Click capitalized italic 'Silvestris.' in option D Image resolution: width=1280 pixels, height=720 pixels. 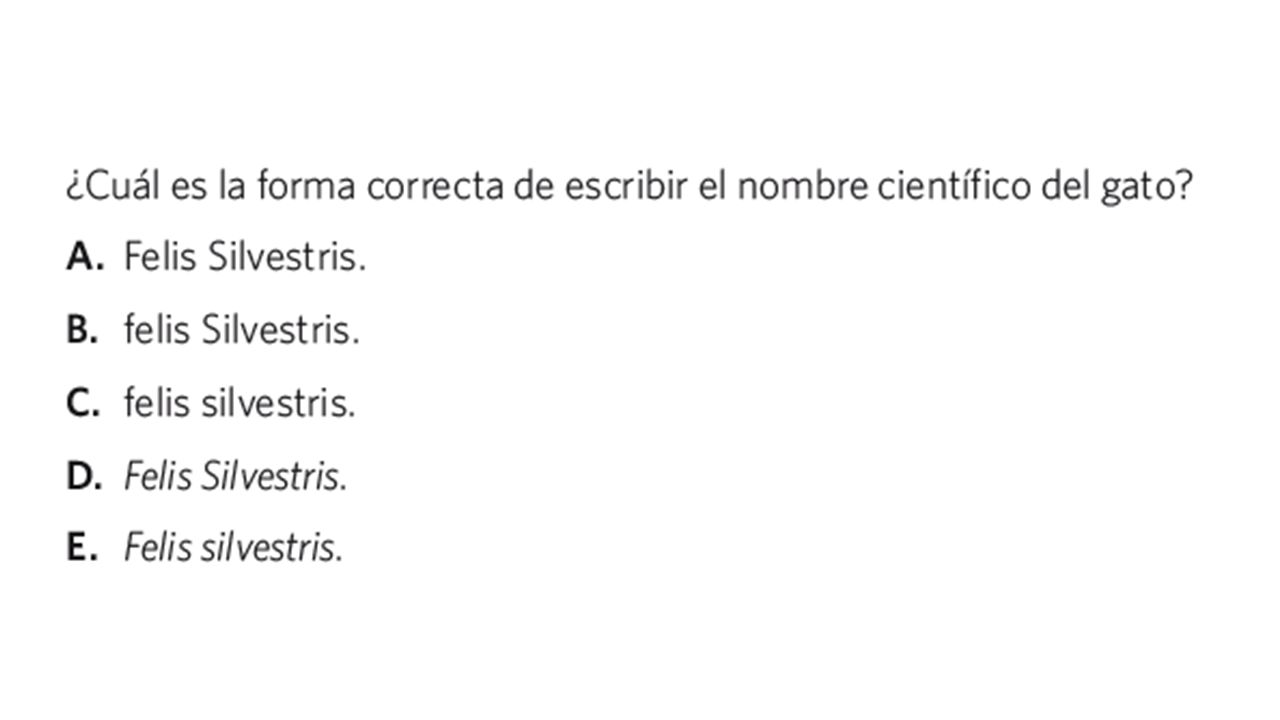point(274,476)
